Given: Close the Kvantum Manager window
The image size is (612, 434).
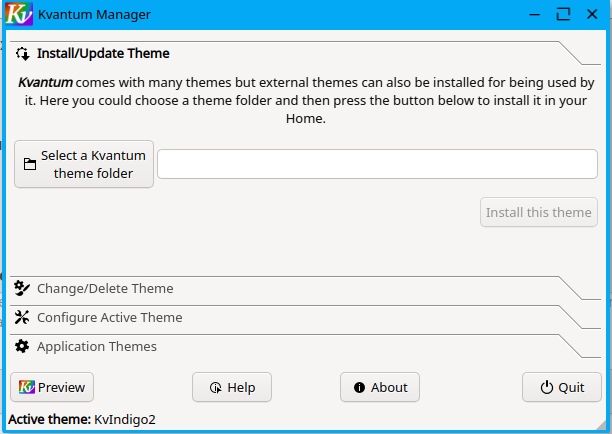Looking at the screenshot, I should click(x=592, y=14).
